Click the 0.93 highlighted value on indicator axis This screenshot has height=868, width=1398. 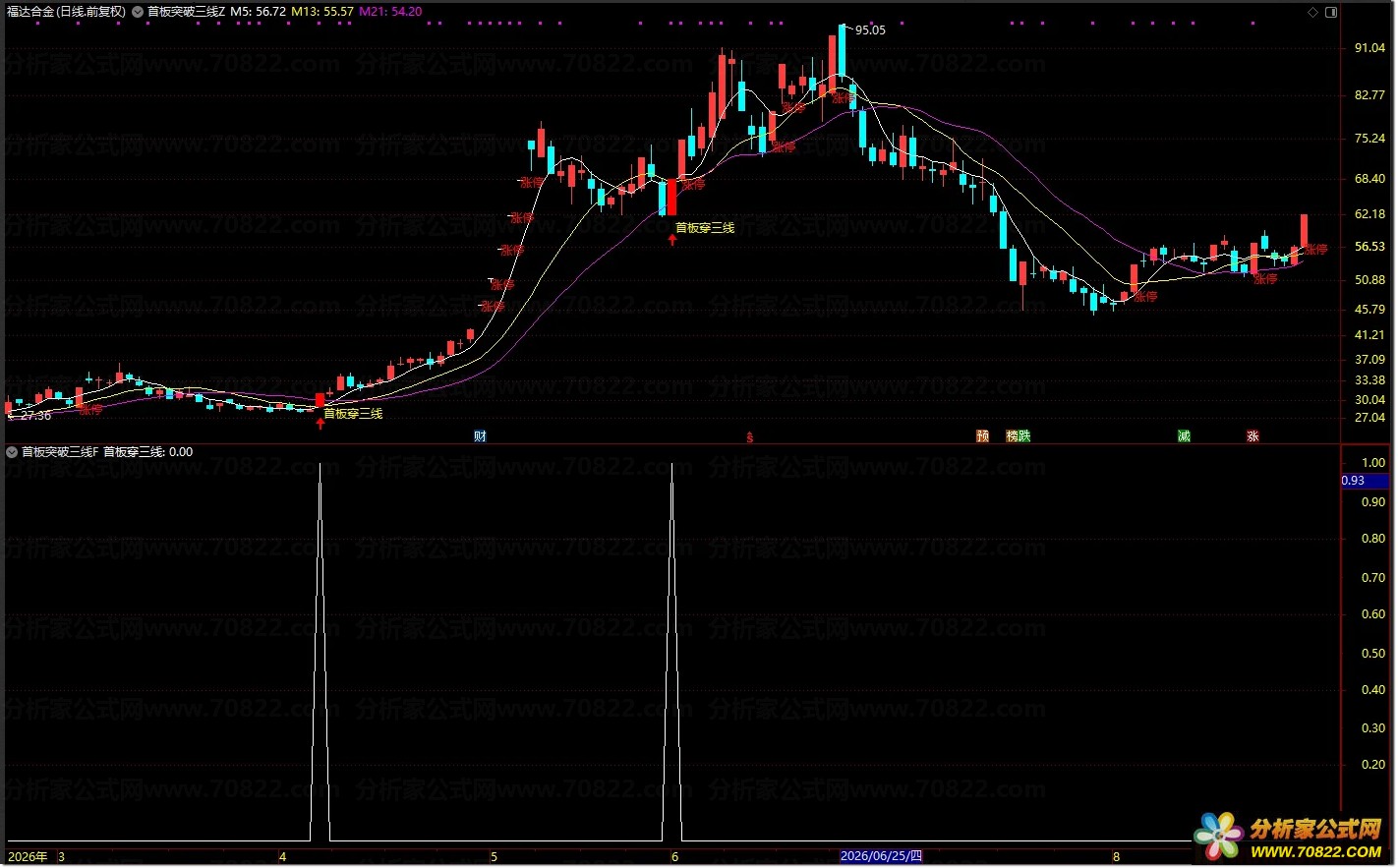(x=1365, y=481)
